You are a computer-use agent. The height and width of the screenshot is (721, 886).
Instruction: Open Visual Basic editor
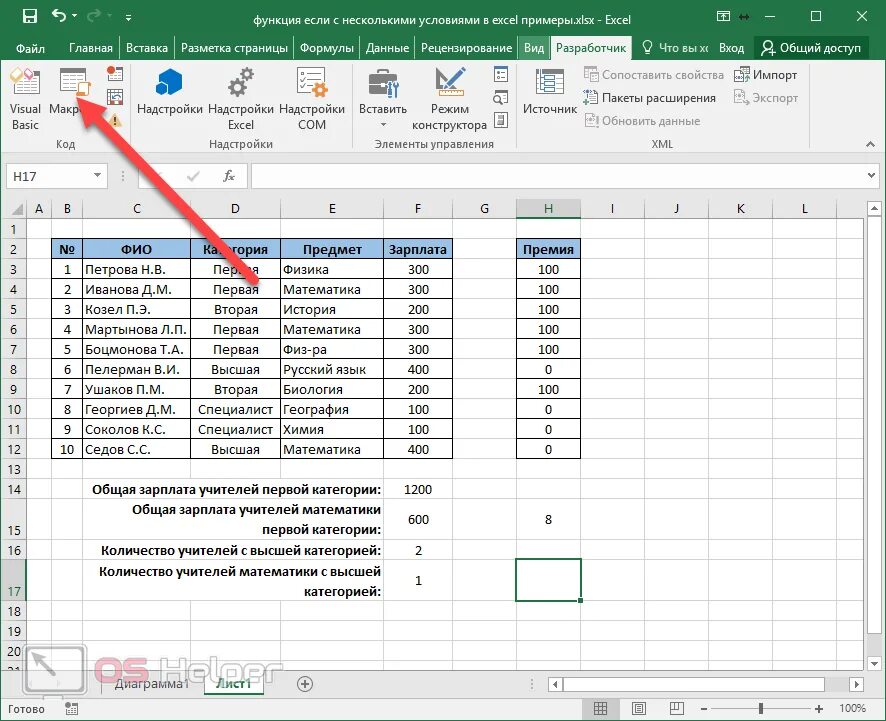click(25, 99)
